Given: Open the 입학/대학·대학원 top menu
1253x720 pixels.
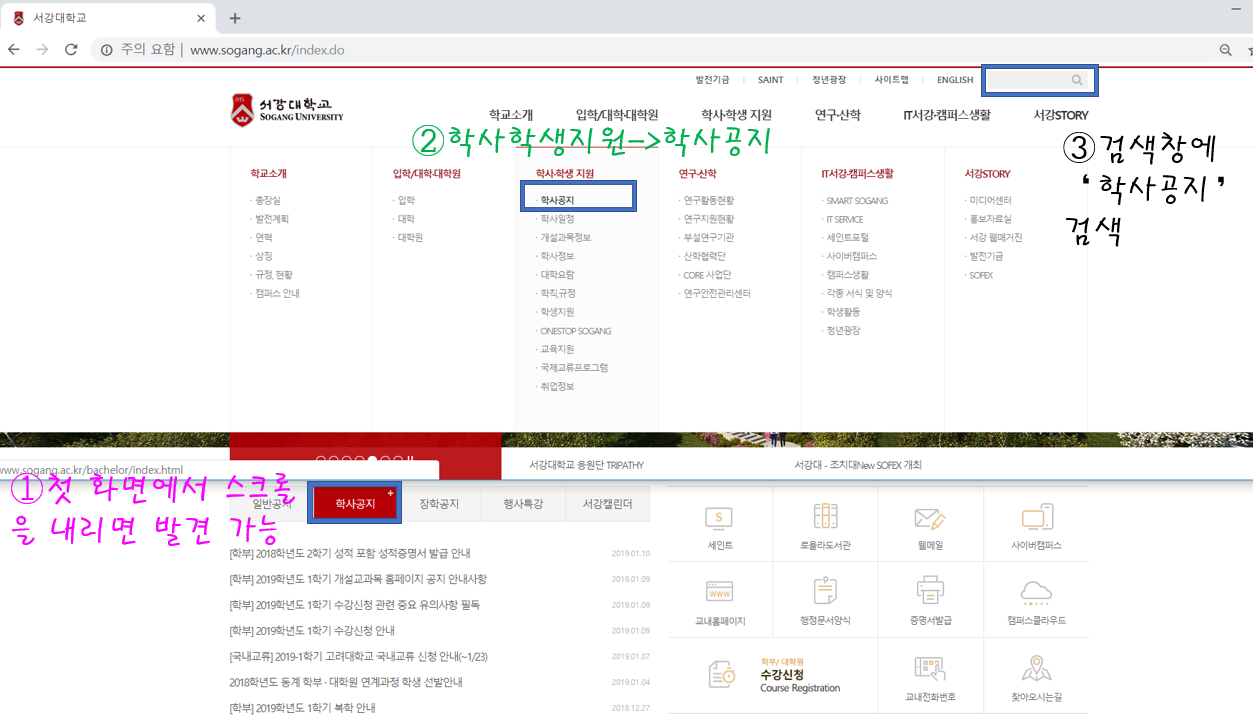Looking at the screenshot, I should click(617, 115).
